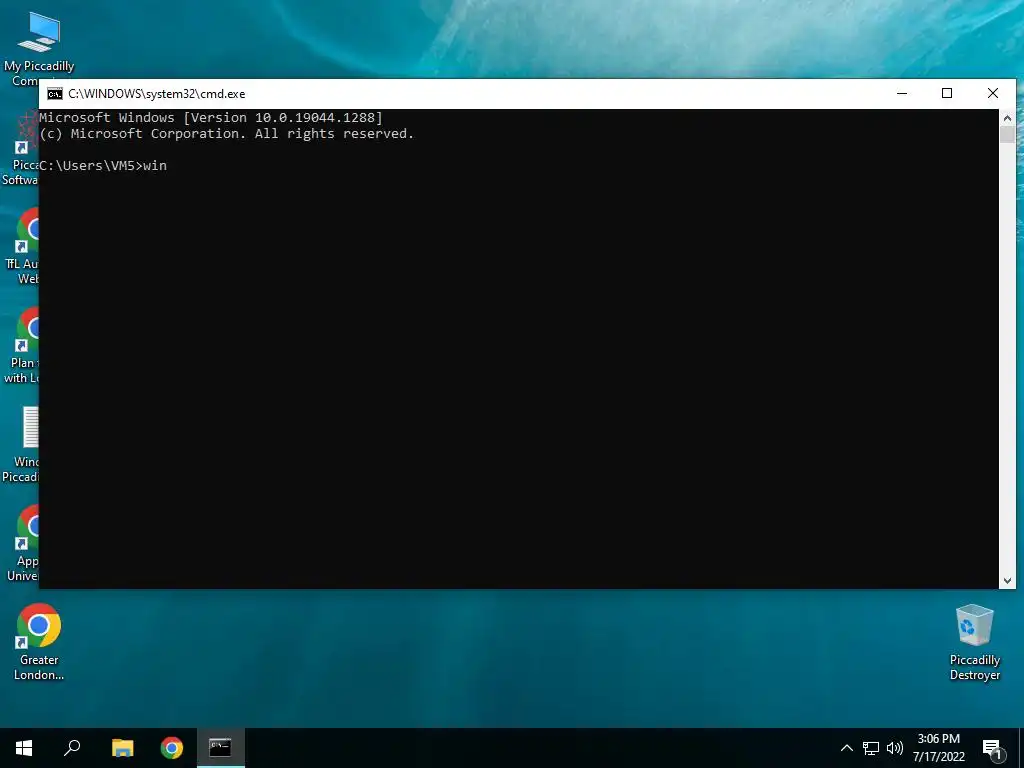Image resolution: width=1024 pixels, height=768 pixels.
Task: Select the Plan with Lo... Chrome shortcut
Action: 22,346
